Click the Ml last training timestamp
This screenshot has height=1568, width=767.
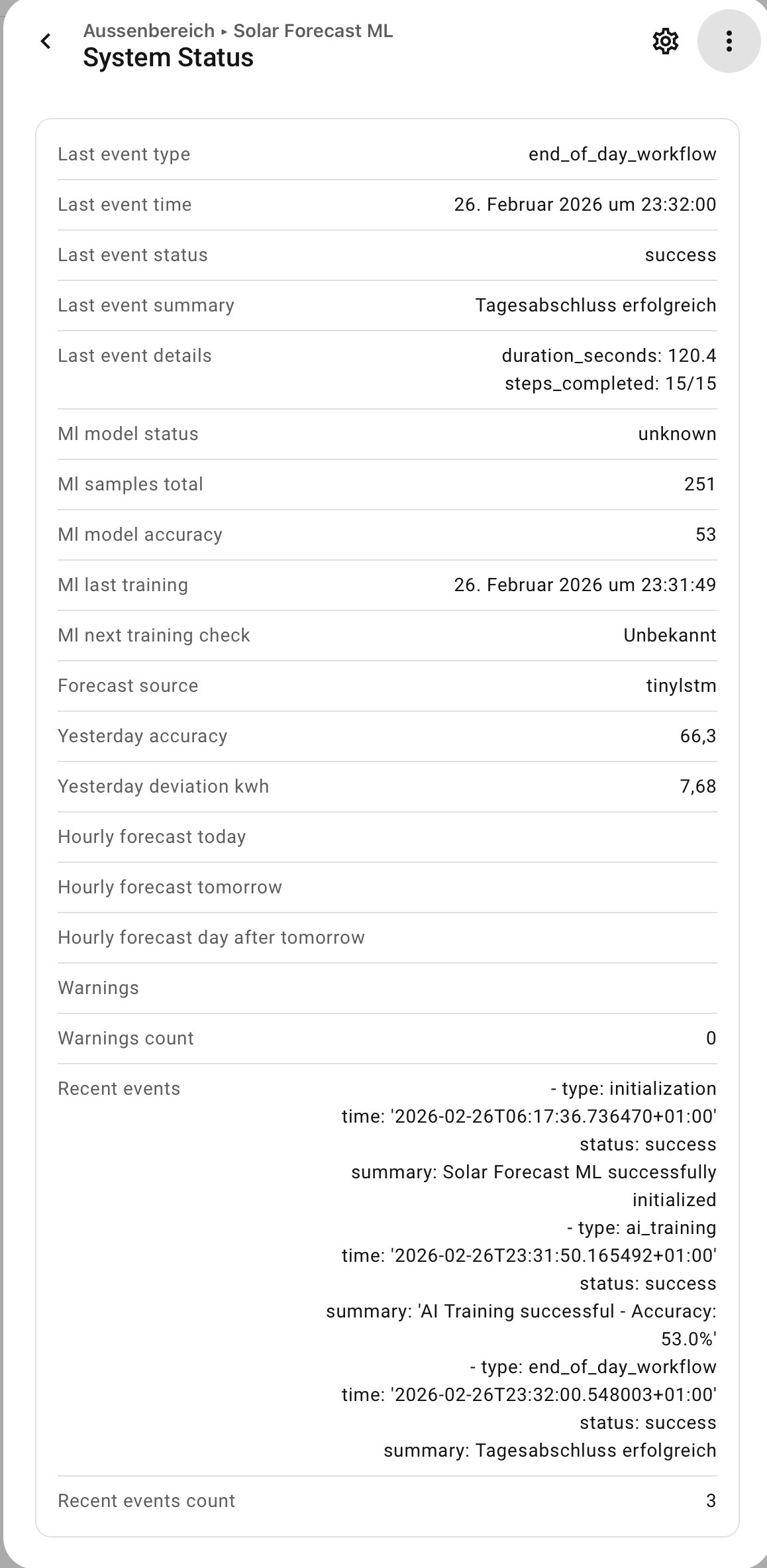[x=585, y=585]
